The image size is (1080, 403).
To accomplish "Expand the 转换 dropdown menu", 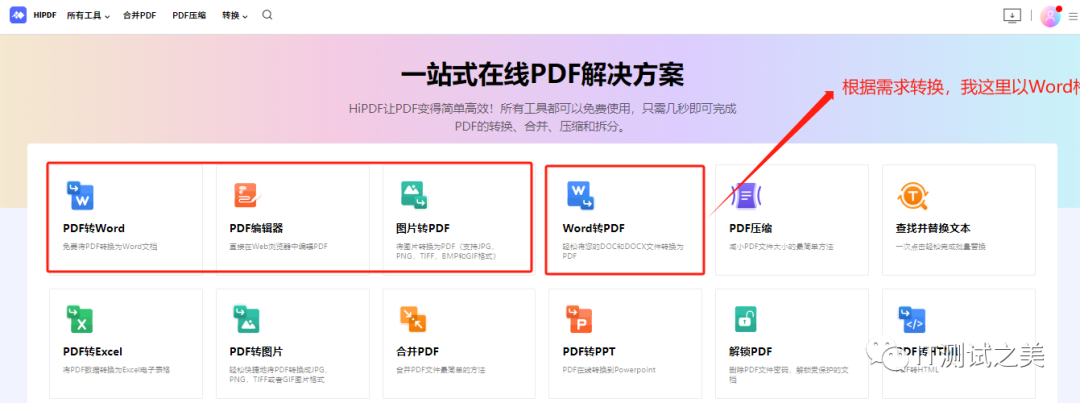I will pos(235,16).
